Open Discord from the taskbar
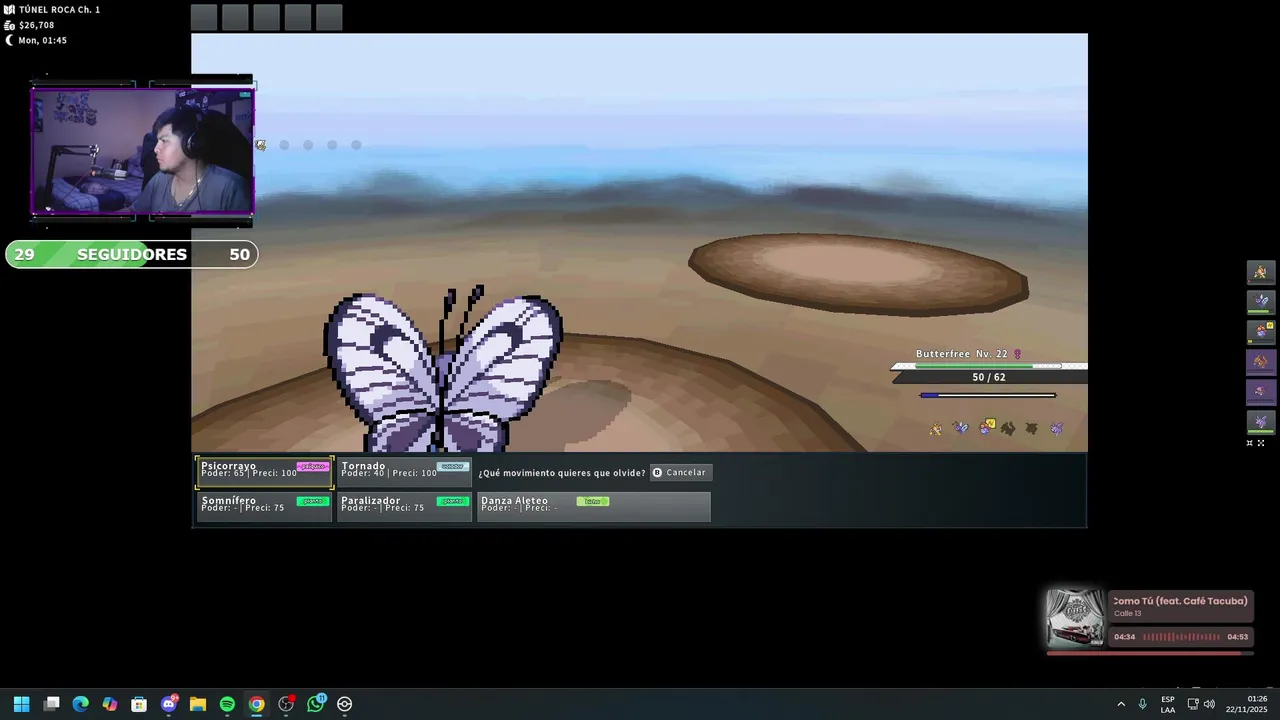Viewport: 1280px width, 720px height. [169, 704]
